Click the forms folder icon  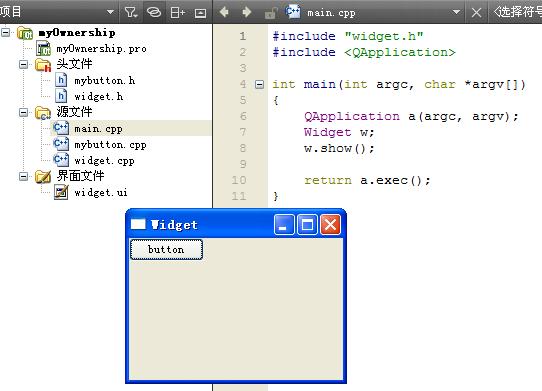[43, 177]
